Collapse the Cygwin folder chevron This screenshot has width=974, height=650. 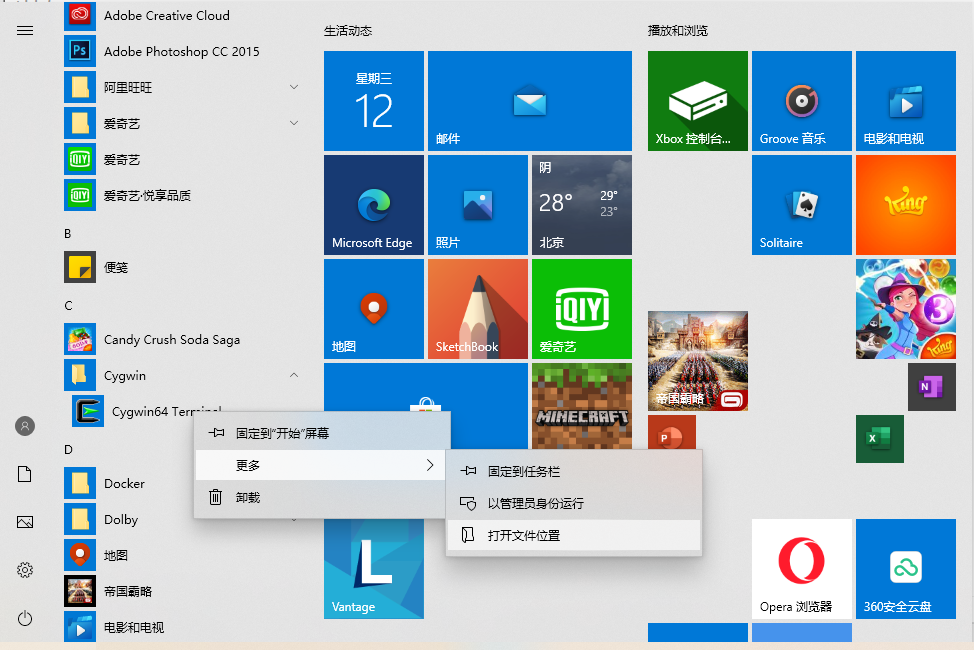tap(294, 376)
